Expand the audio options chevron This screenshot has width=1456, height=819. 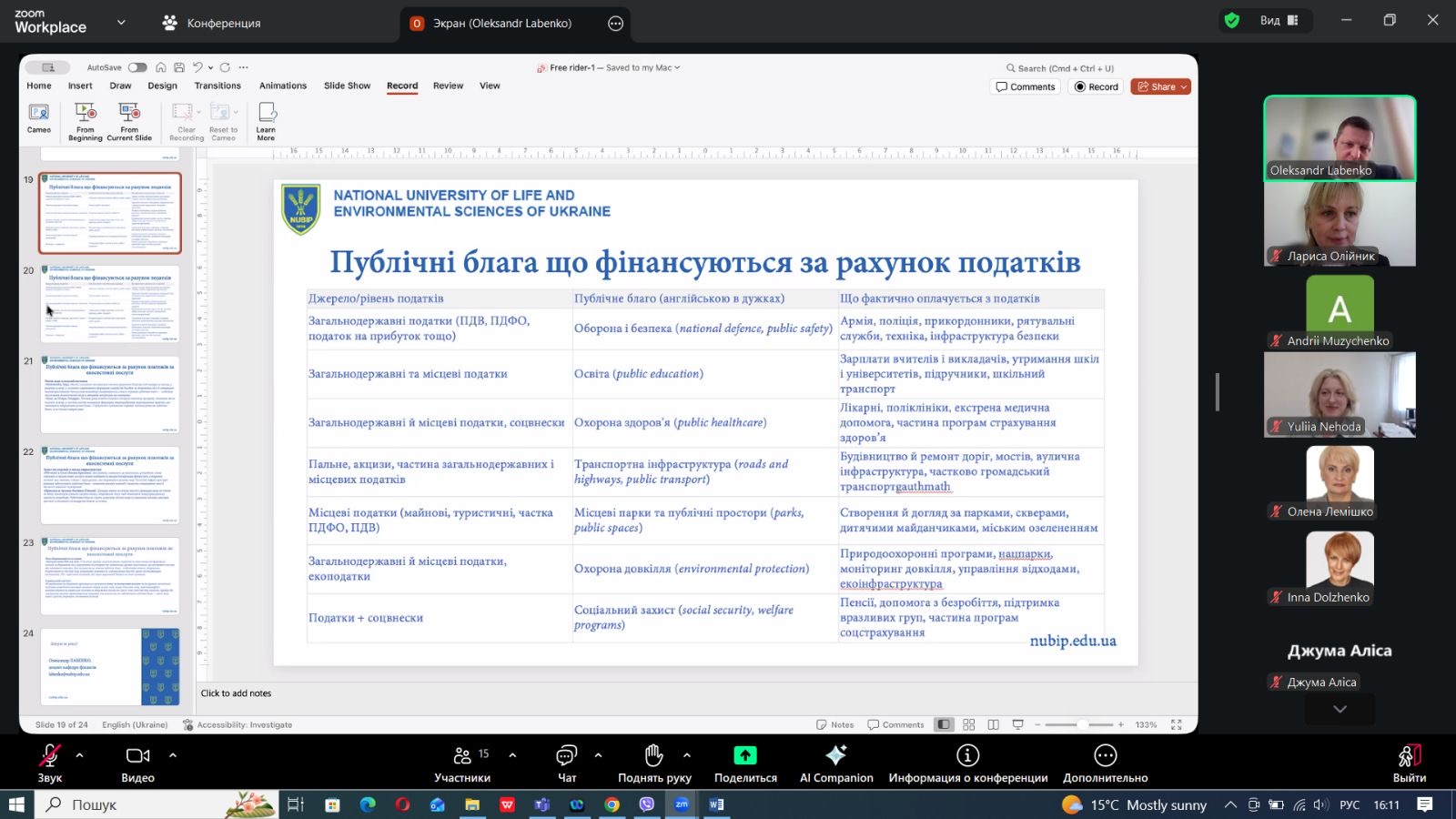(79, 755)
